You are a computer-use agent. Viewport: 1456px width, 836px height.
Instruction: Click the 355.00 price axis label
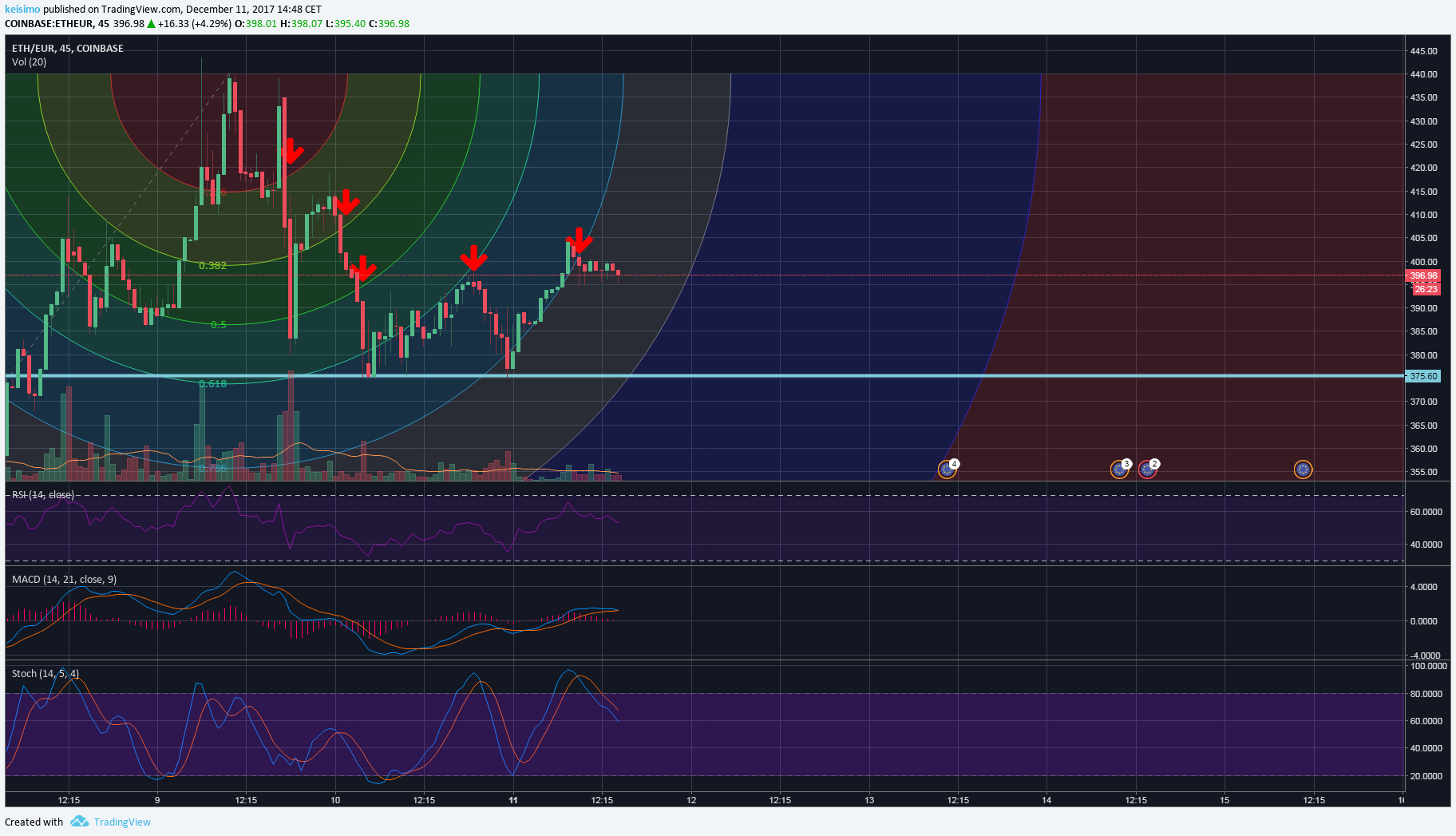(x=1423, y=472)
